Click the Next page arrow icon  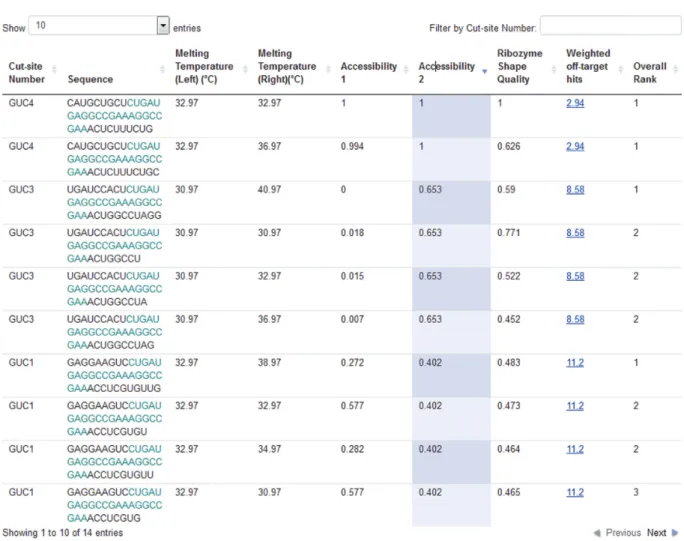click(675, 533)
